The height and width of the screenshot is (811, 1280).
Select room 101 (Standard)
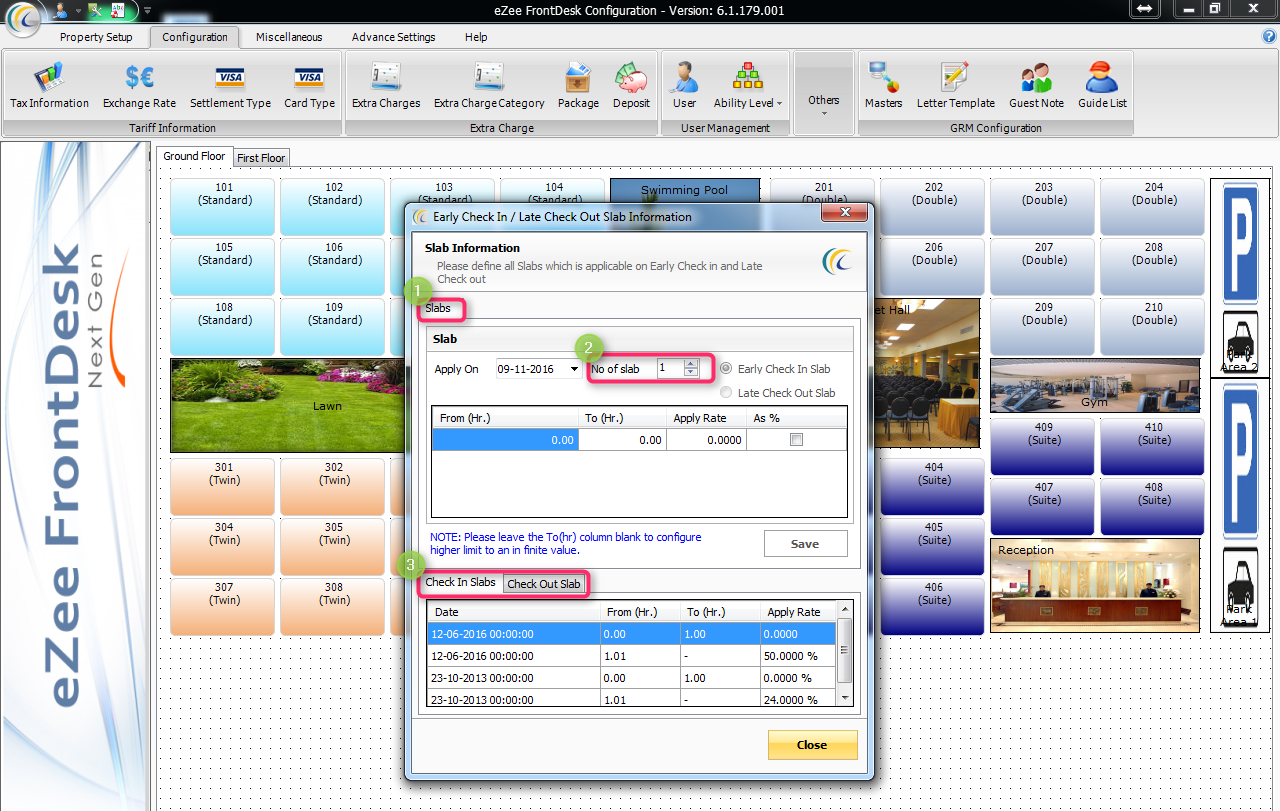224,207
